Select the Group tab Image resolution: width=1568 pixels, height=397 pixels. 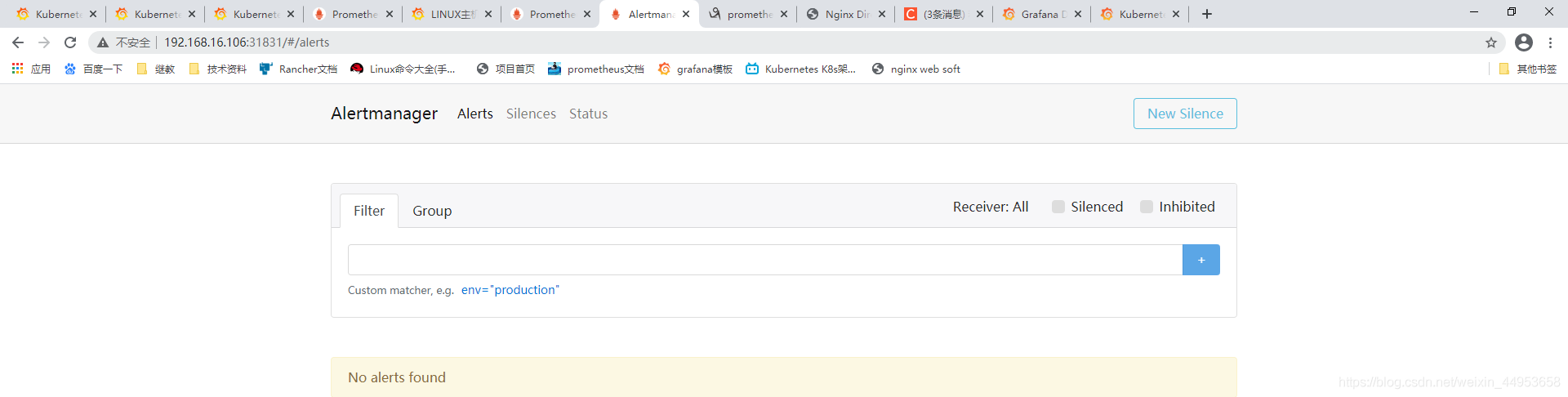click(x=432, y=211)
